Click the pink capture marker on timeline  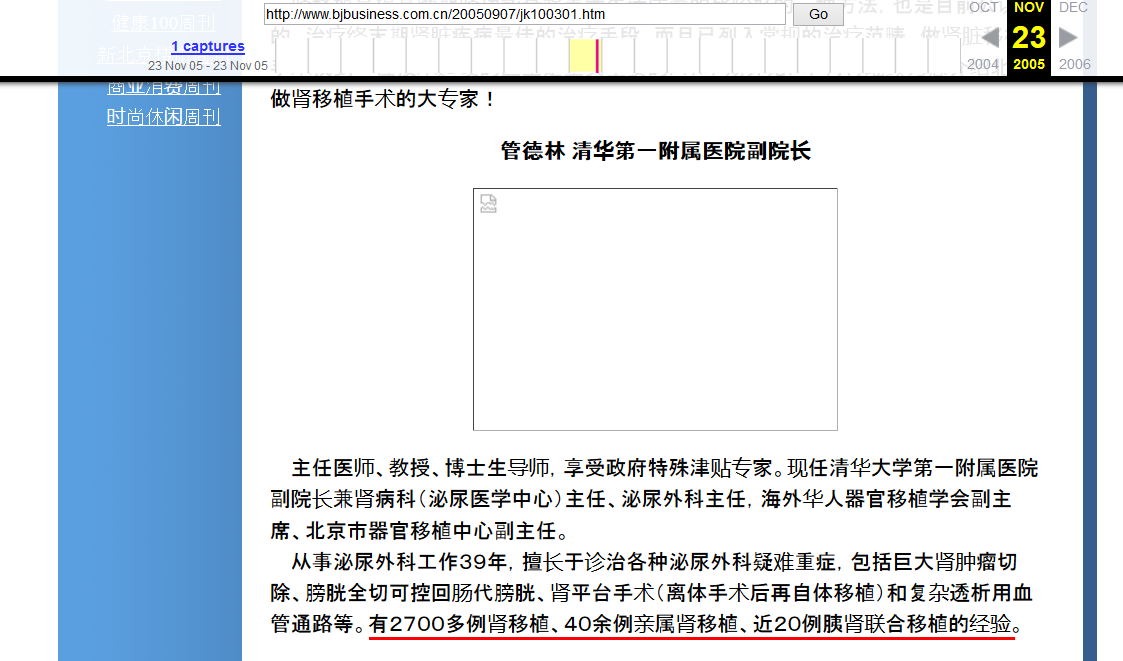coord(597,56)
